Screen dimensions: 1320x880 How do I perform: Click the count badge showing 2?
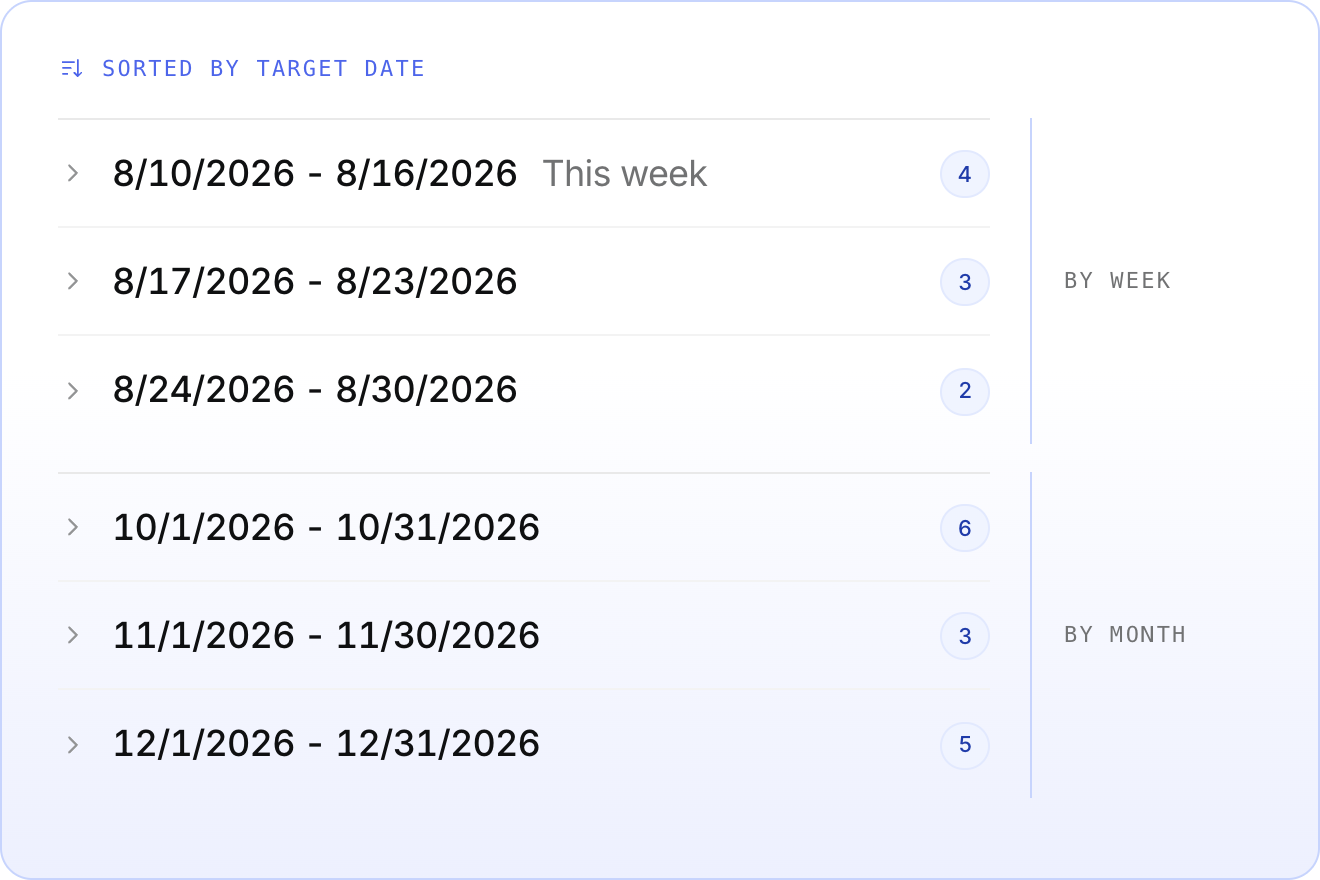coord(965,391)
